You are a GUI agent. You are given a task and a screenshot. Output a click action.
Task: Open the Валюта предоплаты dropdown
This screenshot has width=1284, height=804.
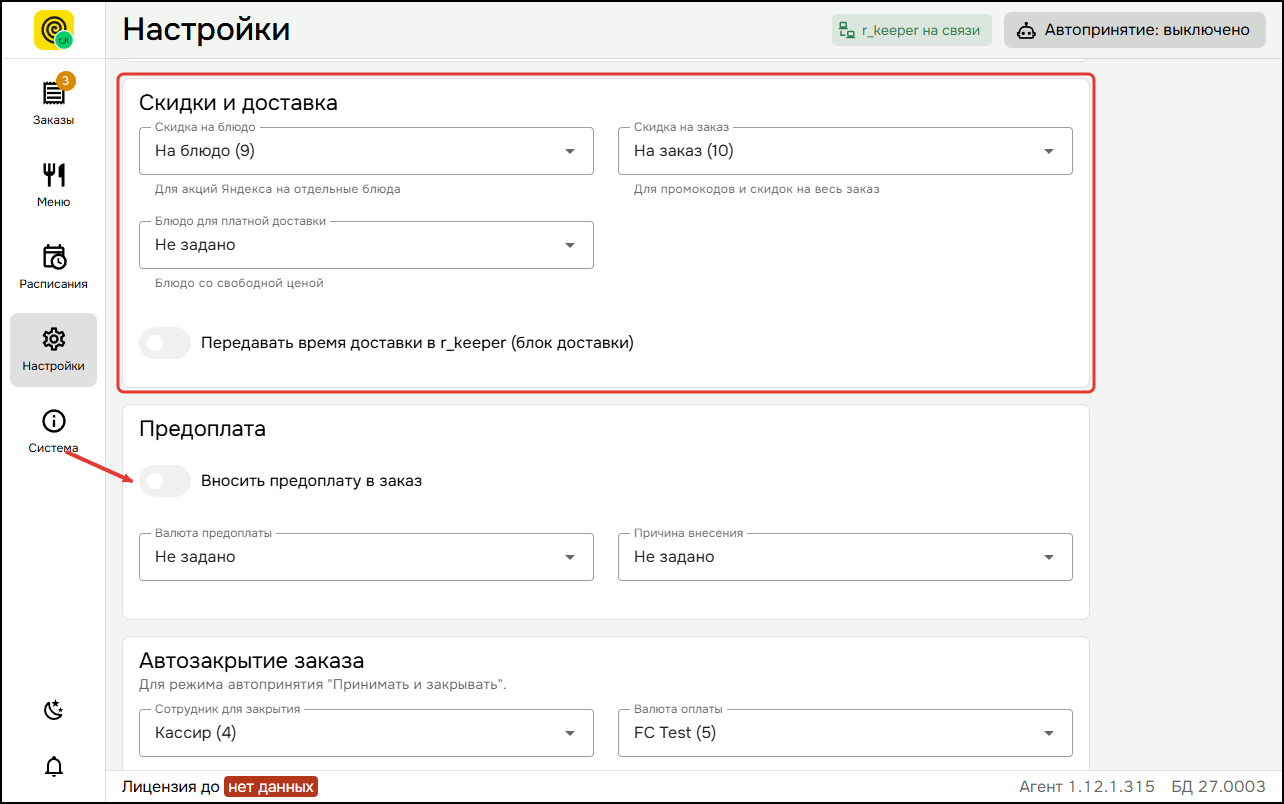(366, 557)
